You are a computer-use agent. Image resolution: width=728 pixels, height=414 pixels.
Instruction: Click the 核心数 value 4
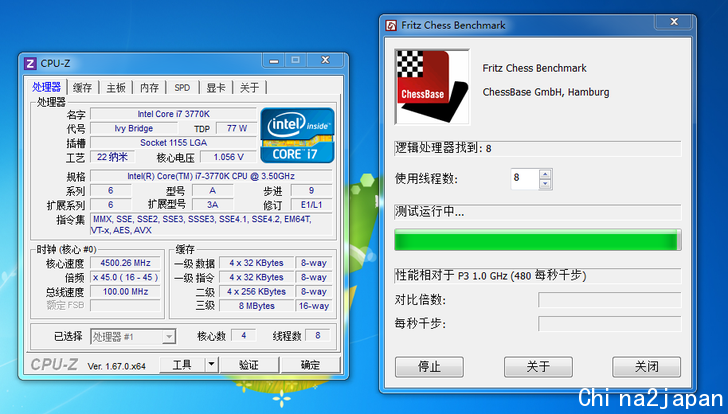pyautogui.click(x=243, y=335)
